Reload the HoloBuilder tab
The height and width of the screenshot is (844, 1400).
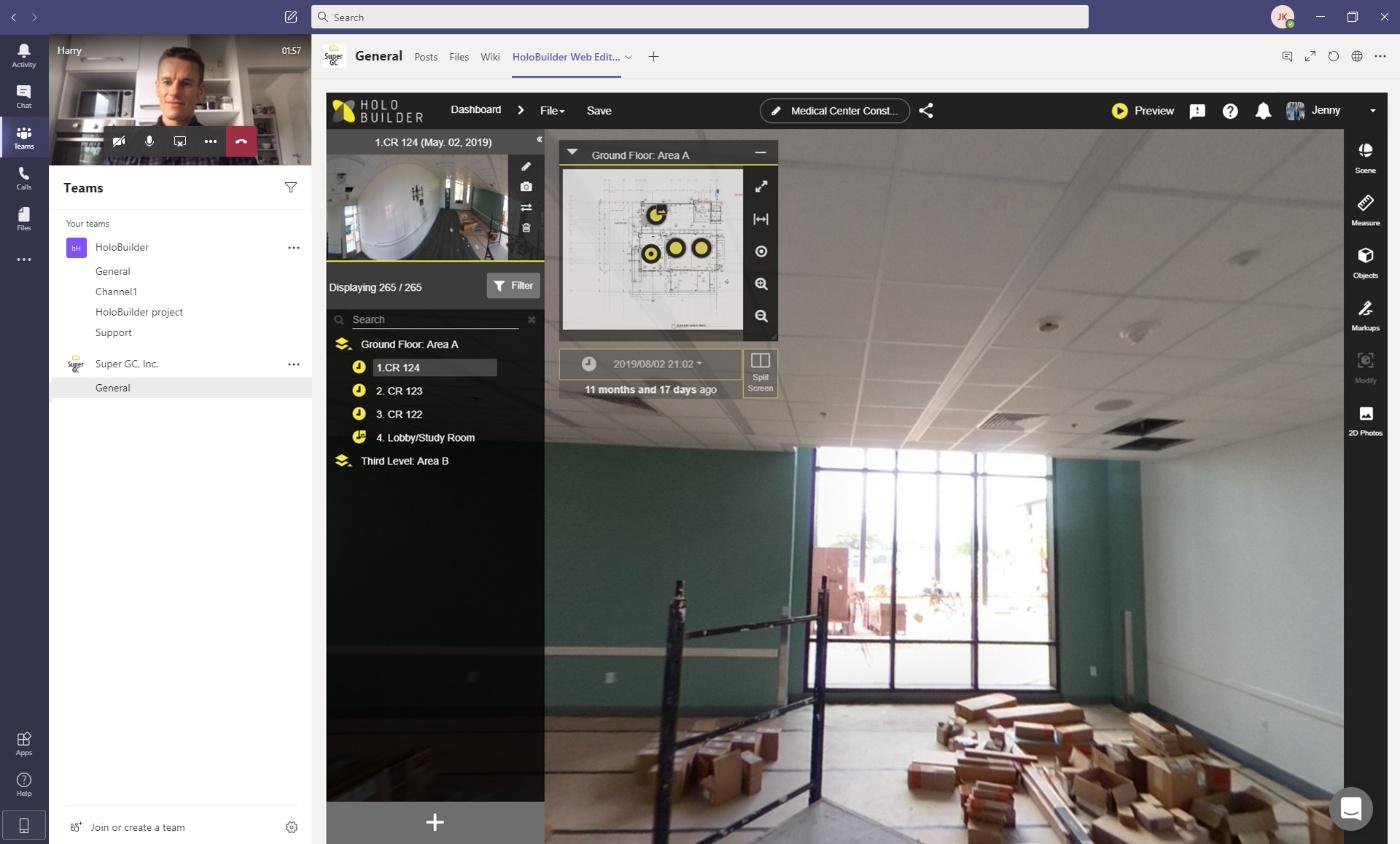coord(1333,57)
